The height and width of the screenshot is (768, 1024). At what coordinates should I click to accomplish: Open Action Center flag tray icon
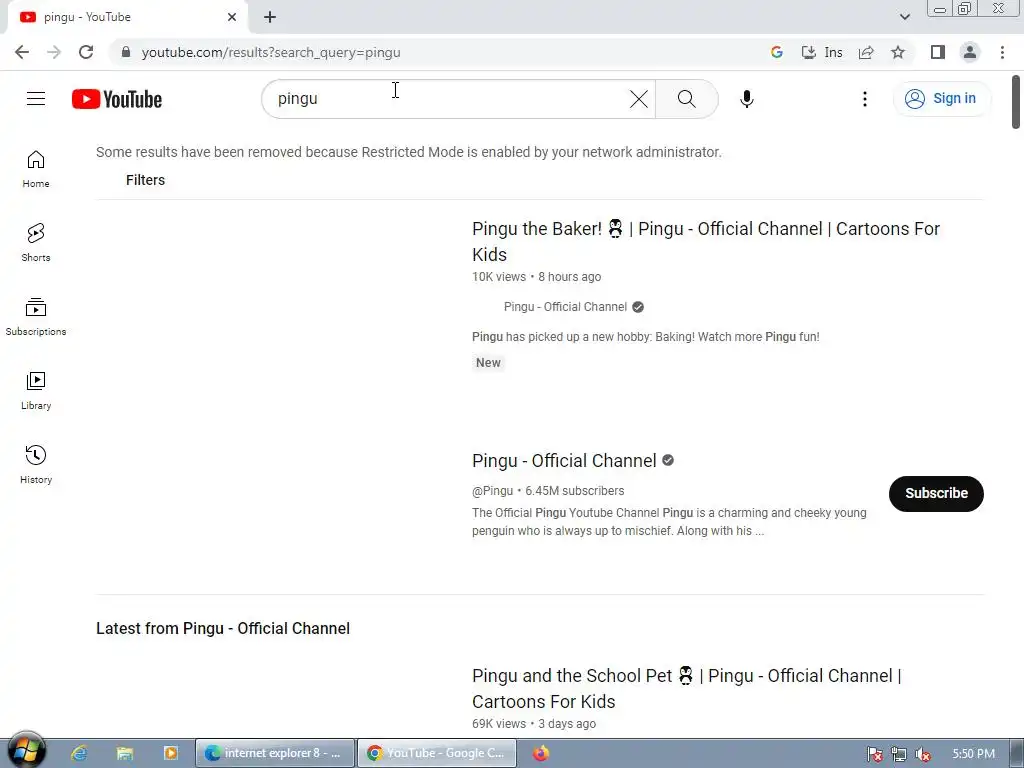(x=874, y=754)
